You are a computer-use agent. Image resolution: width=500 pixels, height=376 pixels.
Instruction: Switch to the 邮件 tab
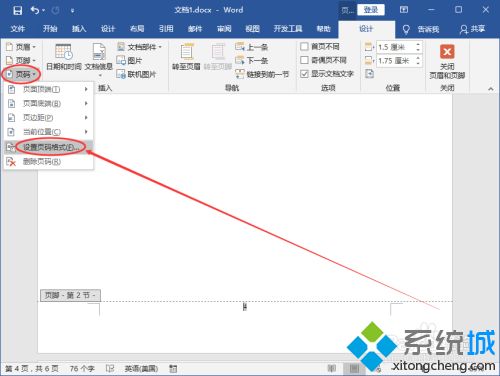[195, 29]
